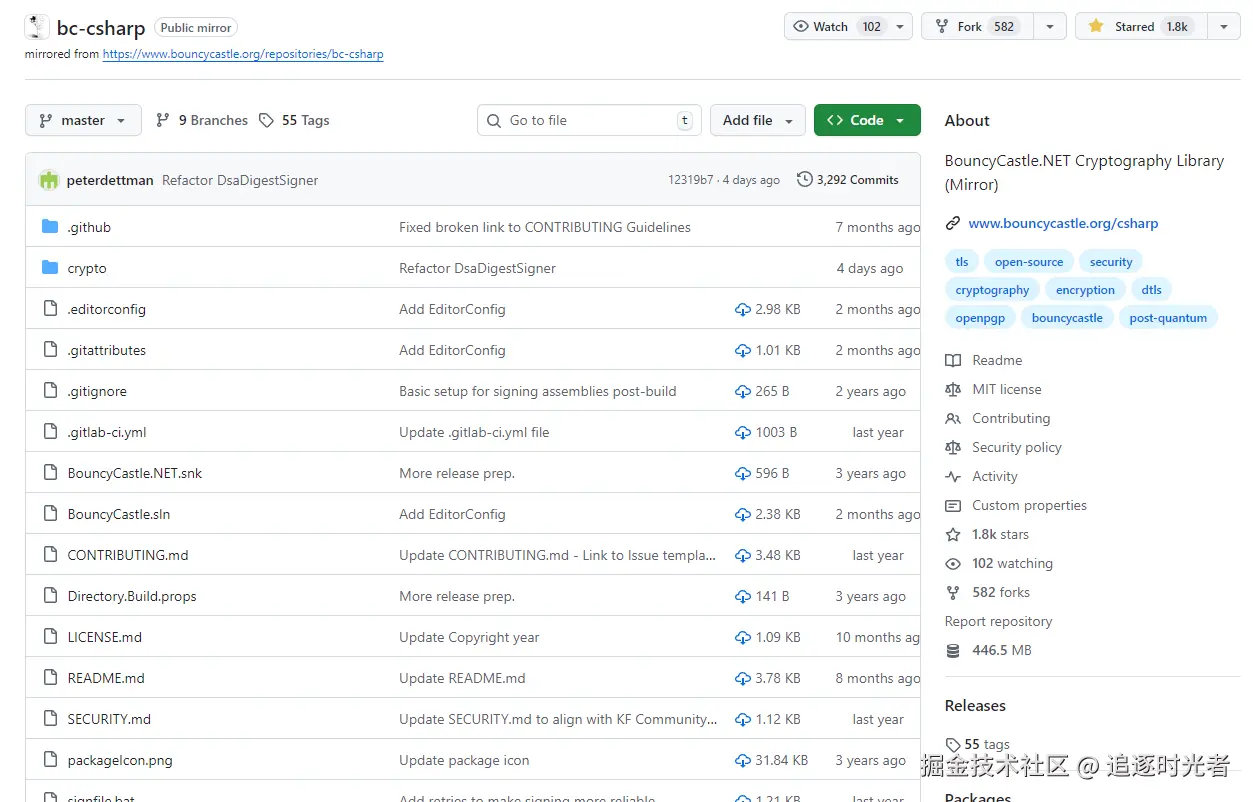Click file icon beside BouncyCastle.NET.snk
This screenshot has width=1253, height=802.
pyautogui.click(x=50, y=473)
